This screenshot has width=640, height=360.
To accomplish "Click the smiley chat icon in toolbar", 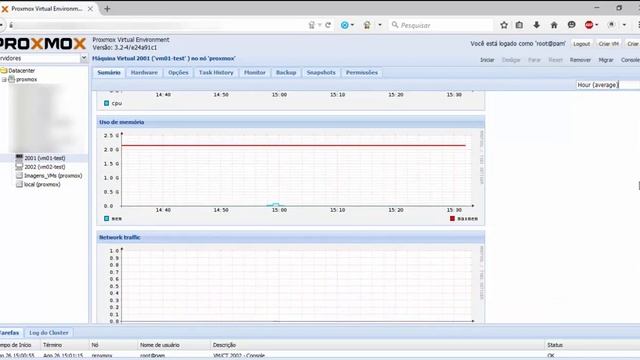I will tap(571, 25).
